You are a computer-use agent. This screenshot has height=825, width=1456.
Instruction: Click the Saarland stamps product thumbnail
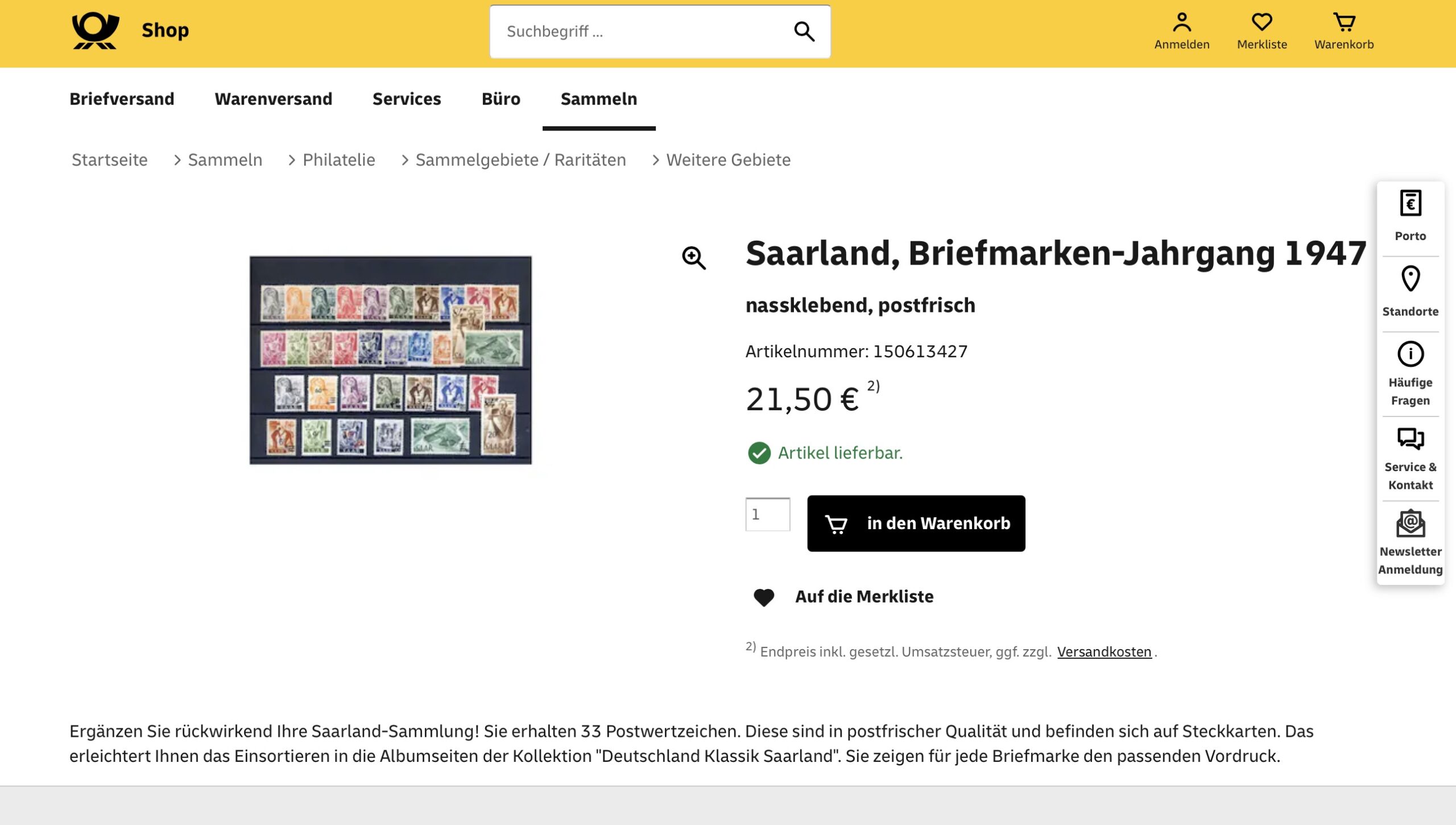[390, 360]
